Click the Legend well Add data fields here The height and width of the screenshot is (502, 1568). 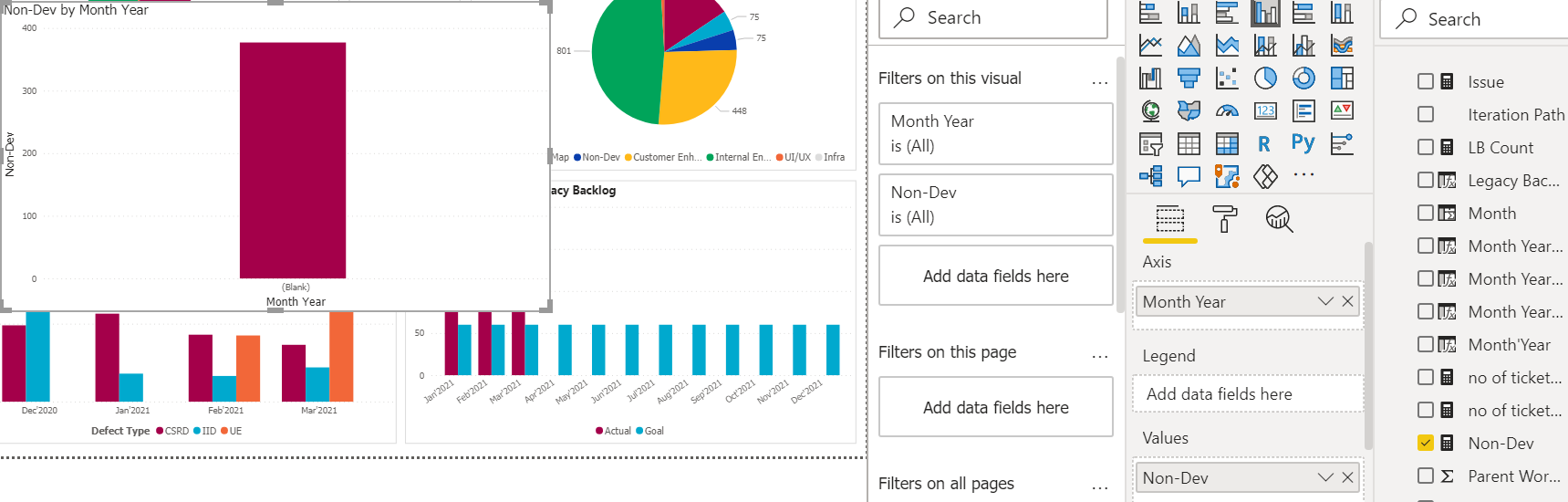1248,393
